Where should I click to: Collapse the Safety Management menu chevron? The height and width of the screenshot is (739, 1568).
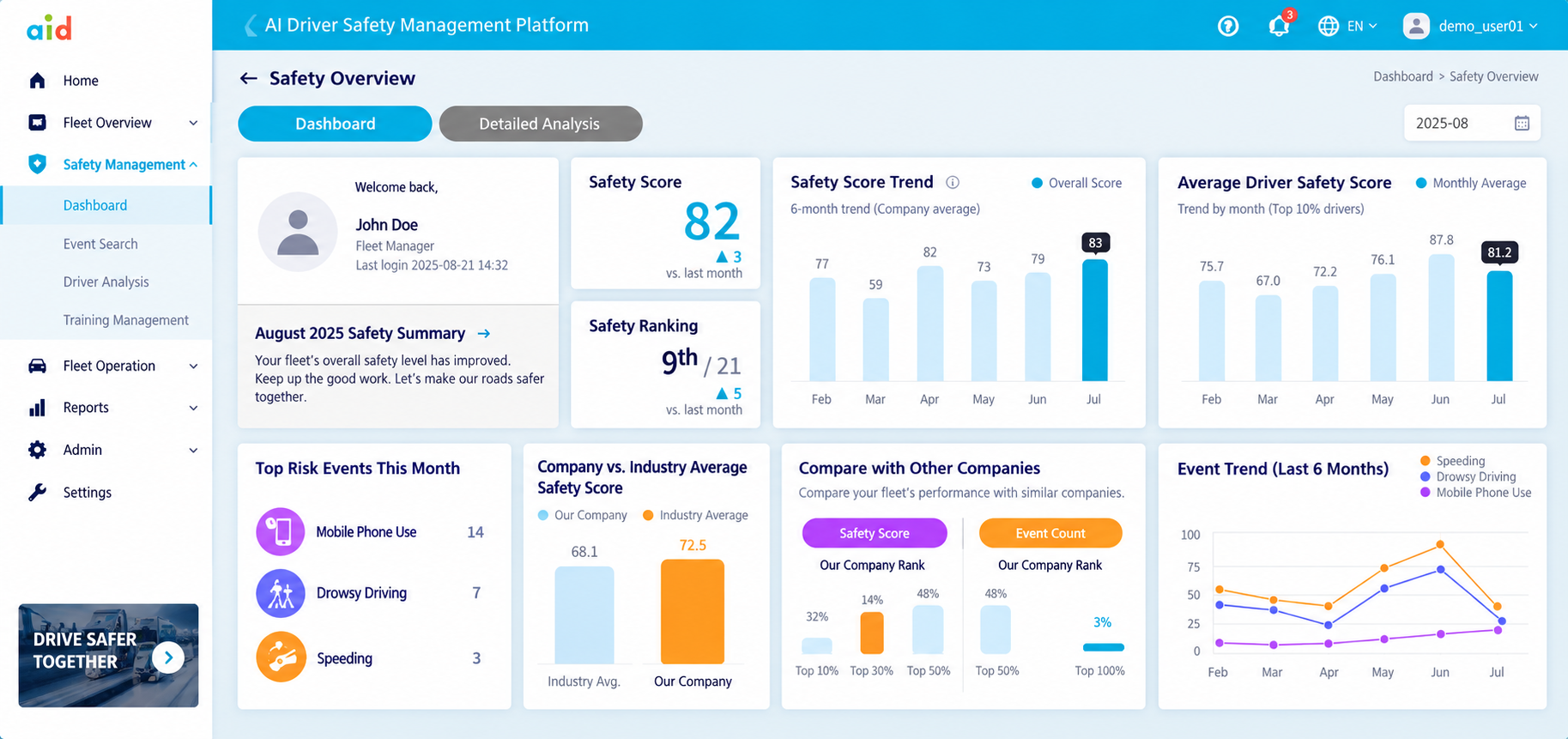click(193, 165)
